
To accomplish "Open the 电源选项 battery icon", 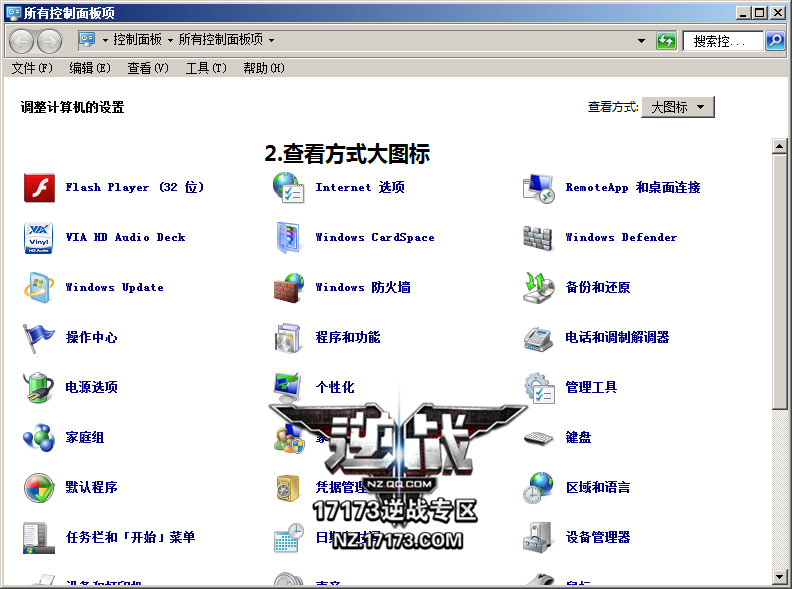I will click(x=38, y=387).
